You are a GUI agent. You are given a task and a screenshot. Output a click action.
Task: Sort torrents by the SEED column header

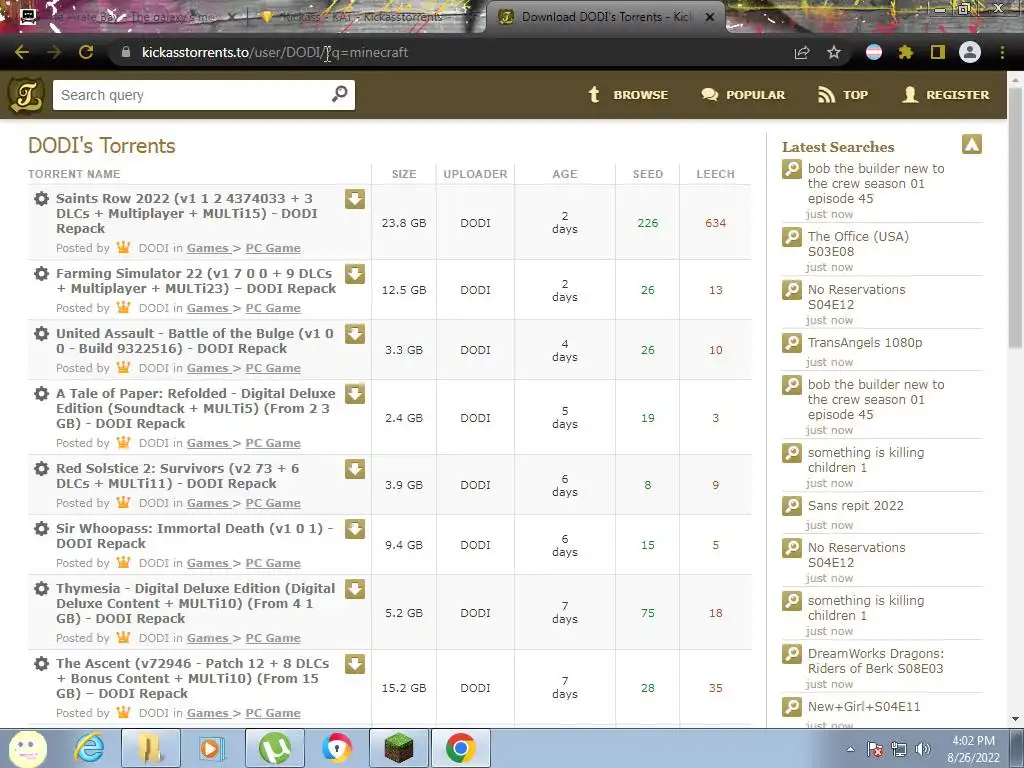[648, 174]
